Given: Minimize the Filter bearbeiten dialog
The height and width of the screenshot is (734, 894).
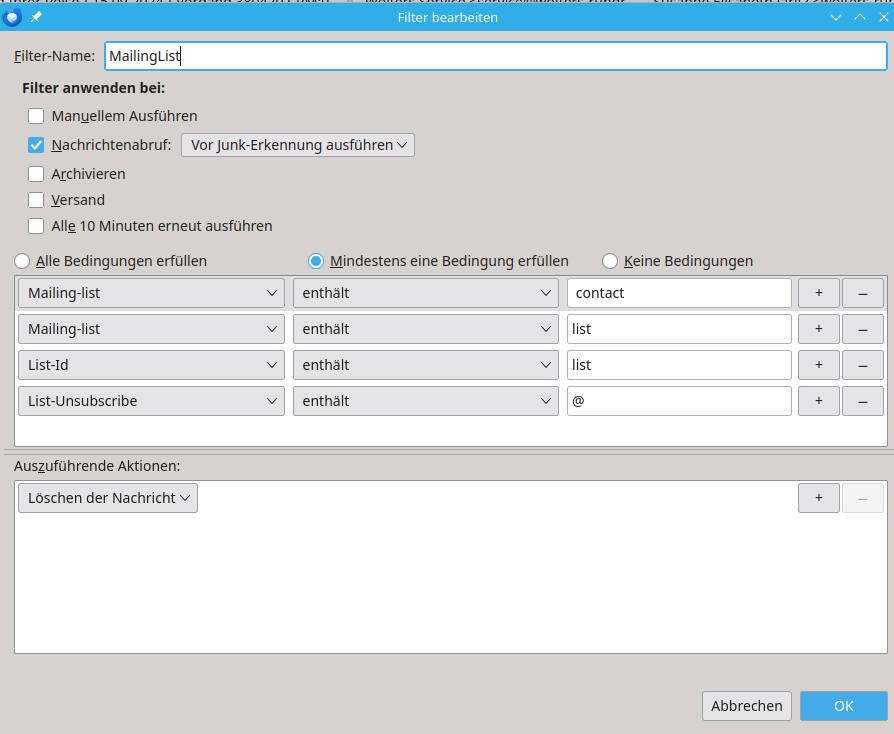Looking at the screenshot, I should pyautogui.click(x=836, y=18).
